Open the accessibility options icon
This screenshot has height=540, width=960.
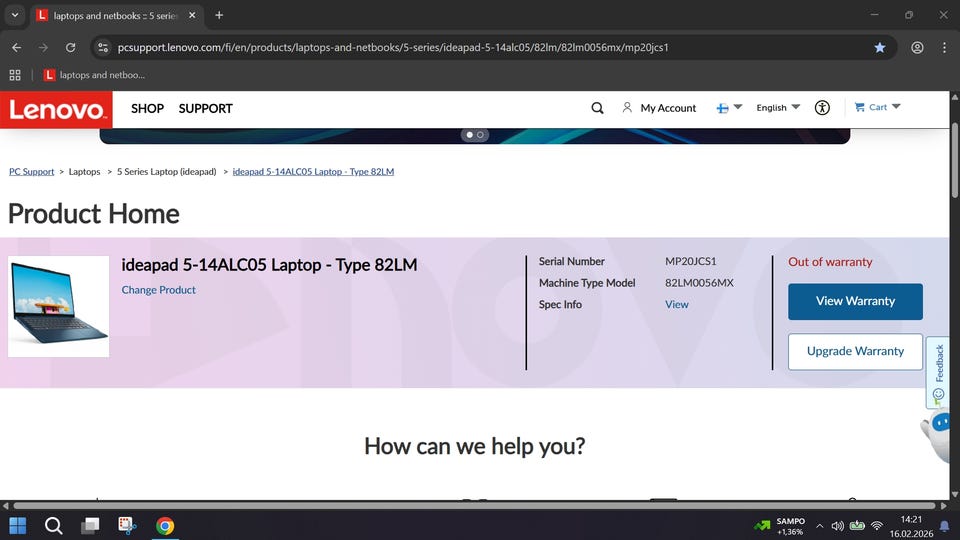pos(822,108)
